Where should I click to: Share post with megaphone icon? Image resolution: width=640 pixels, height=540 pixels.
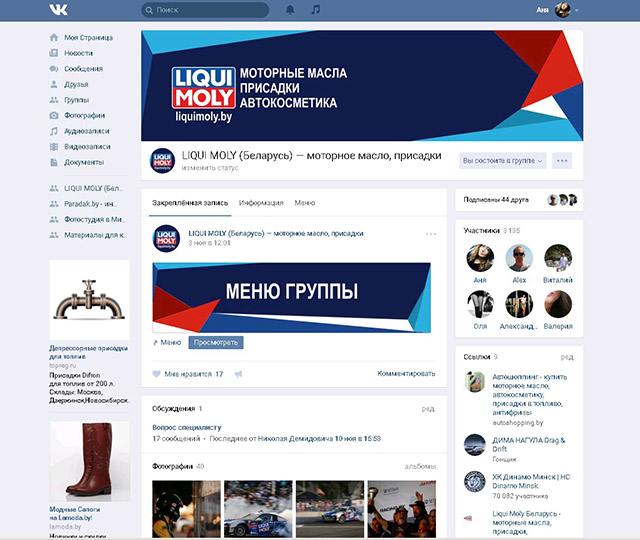point(238,374)
